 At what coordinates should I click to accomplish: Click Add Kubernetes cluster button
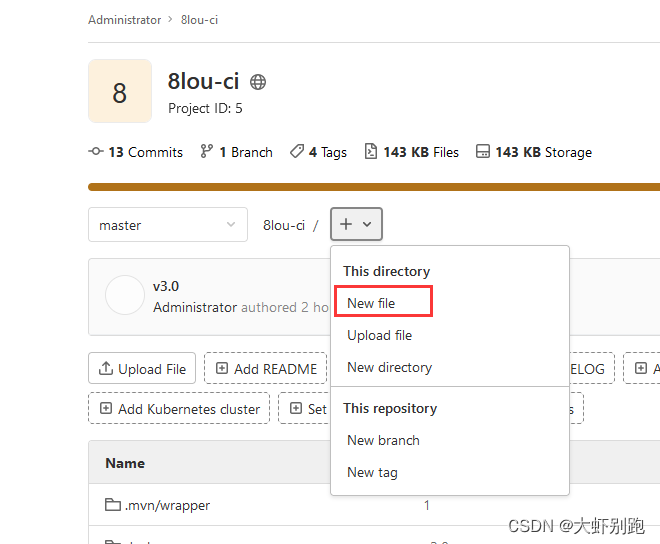click(179, 408)
